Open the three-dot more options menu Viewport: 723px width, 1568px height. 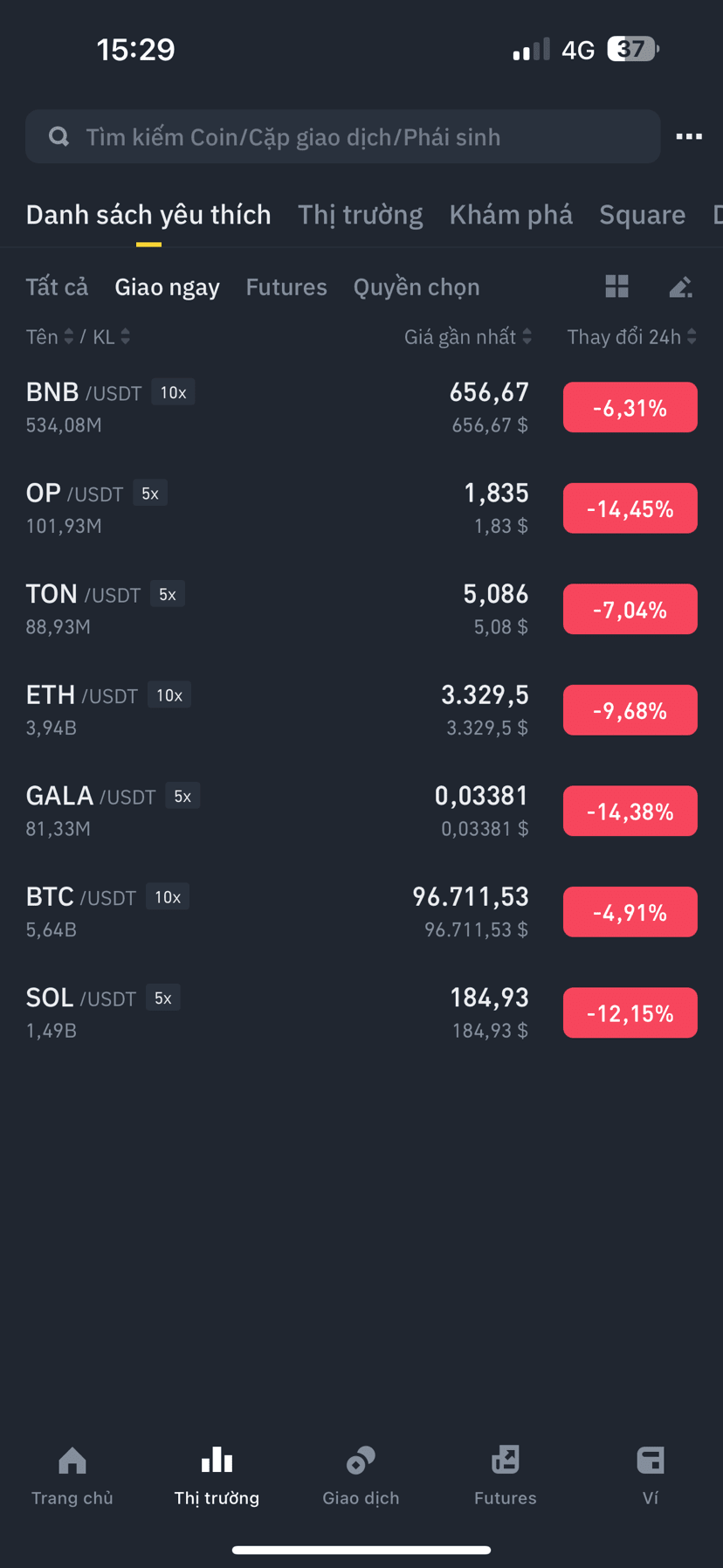689,136
